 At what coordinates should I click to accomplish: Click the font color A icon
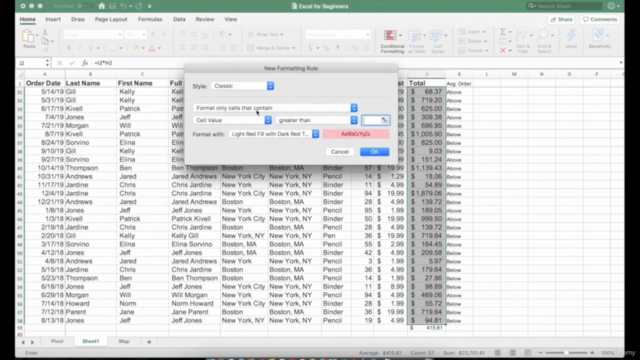click(x=152, y=48)
